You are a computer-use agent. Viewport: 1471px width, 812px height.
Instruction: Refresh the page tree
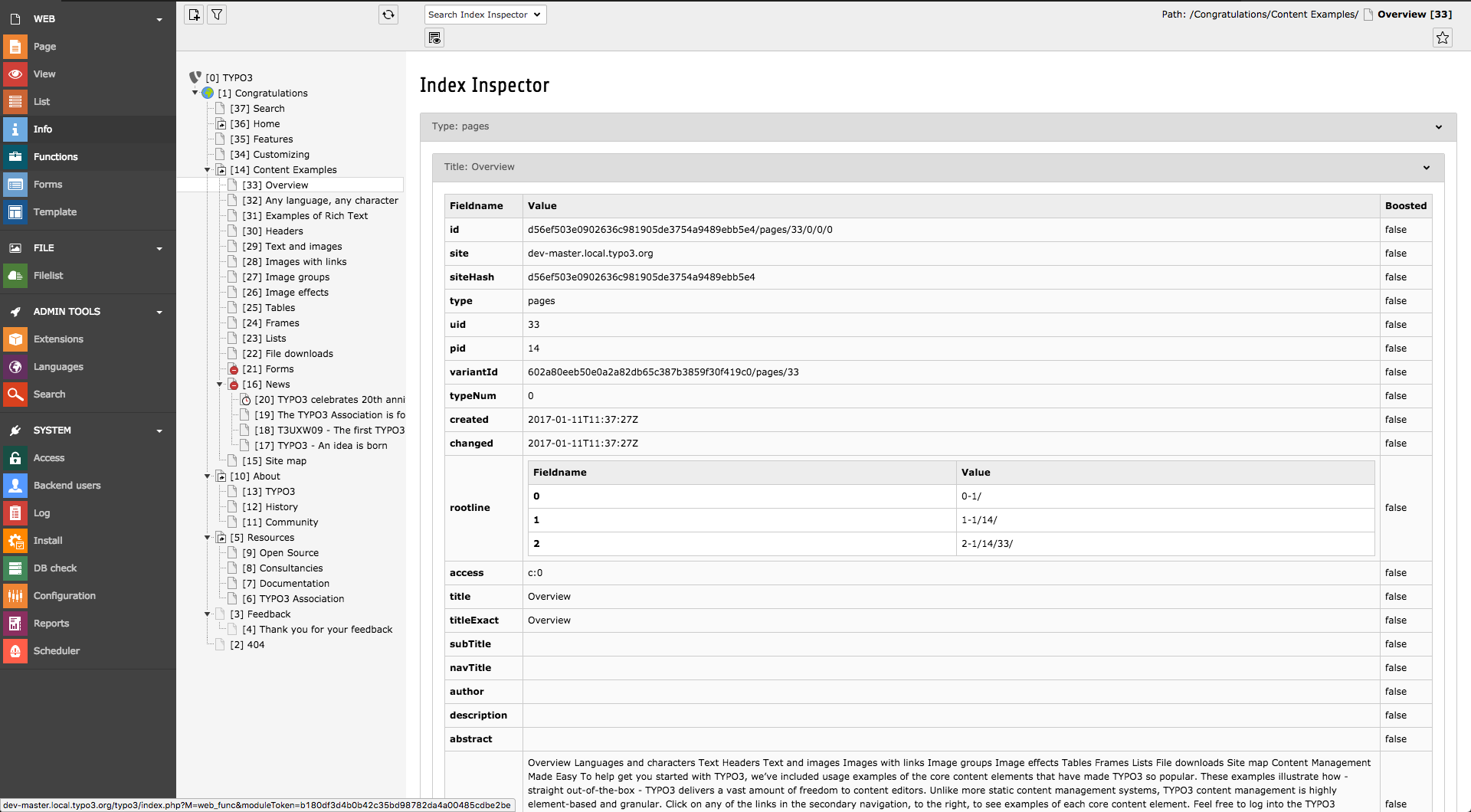tap(388, 15)
